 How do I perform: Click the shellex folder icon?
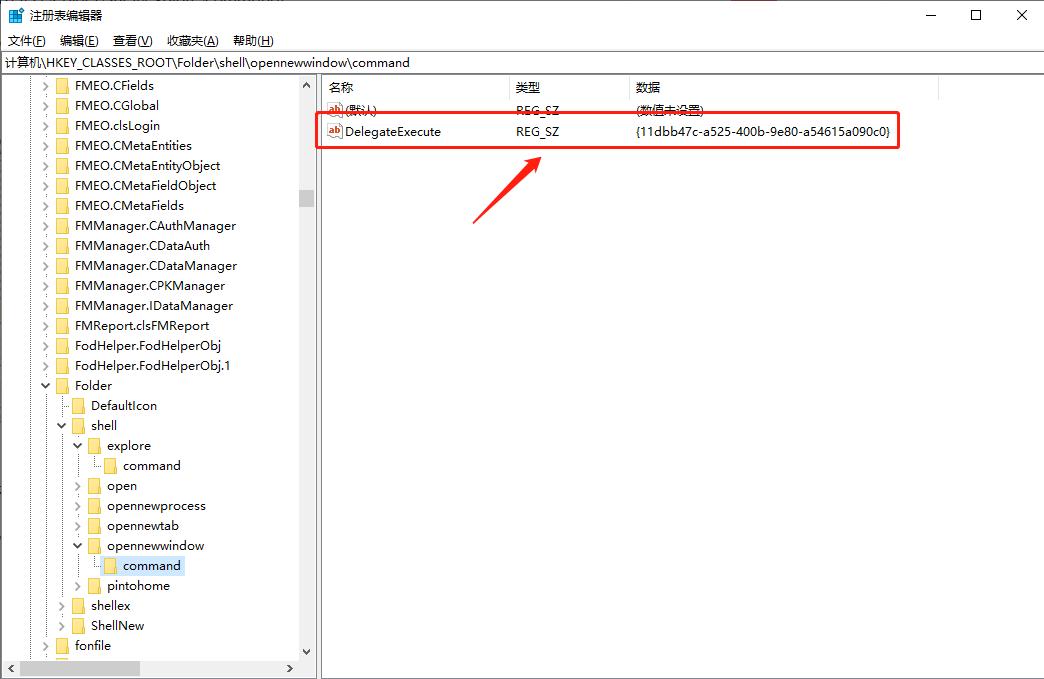[77, 605]
